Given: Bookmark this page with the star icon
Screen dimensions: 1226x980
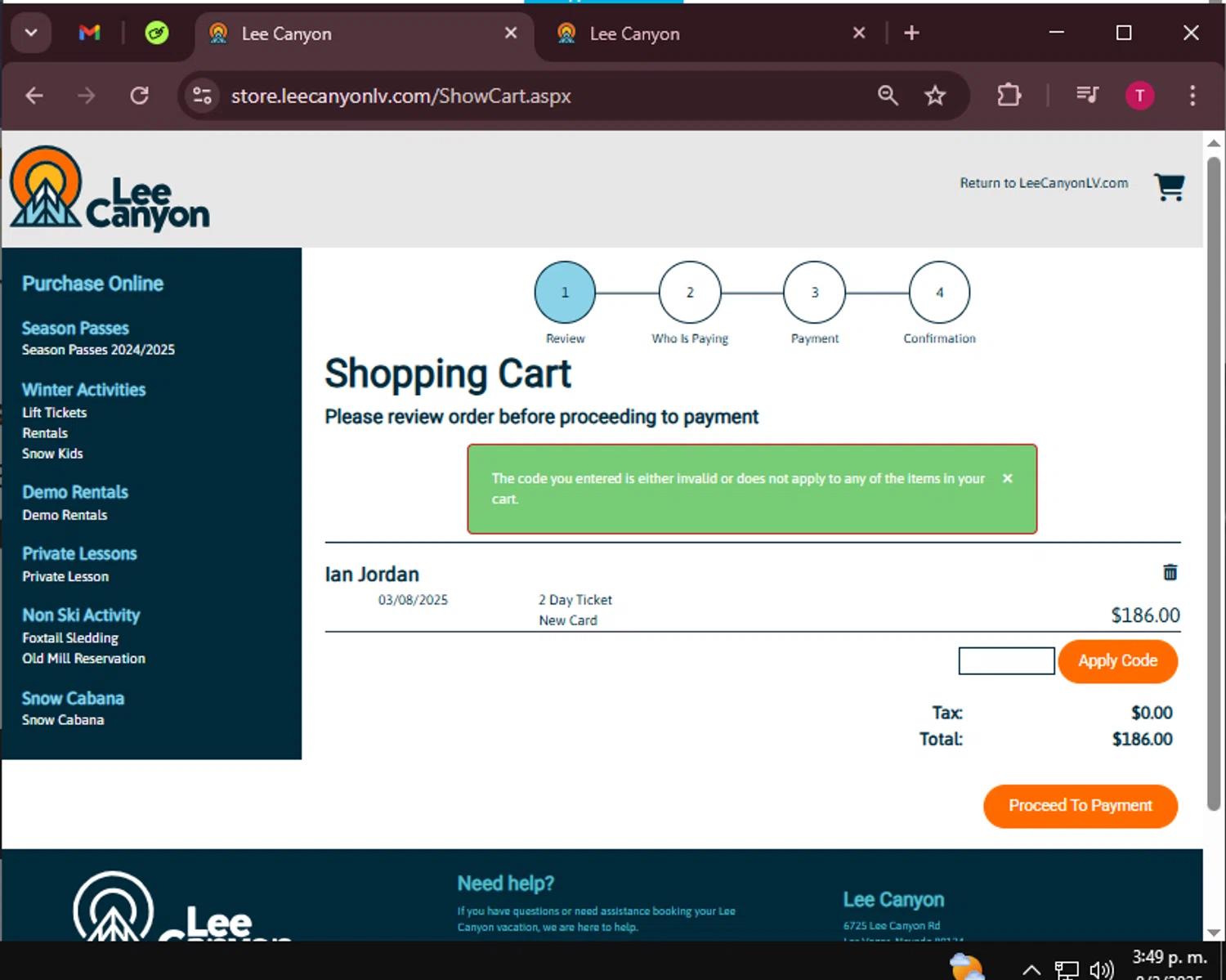Looking at the screenshot, I should pos(935,96).
